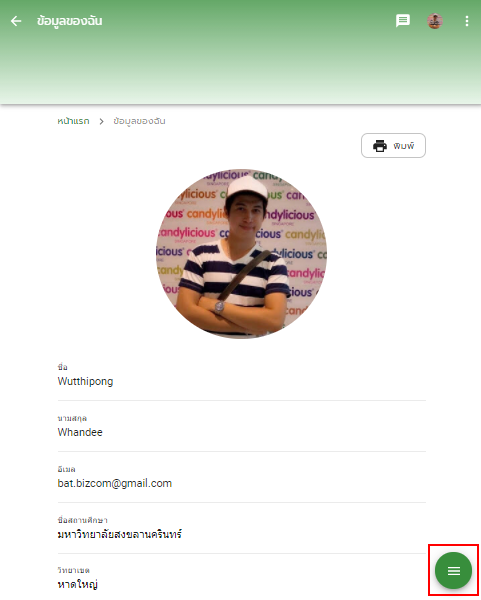
Task: Open the three-dot more options menu
Action: (x=466, y=21)
